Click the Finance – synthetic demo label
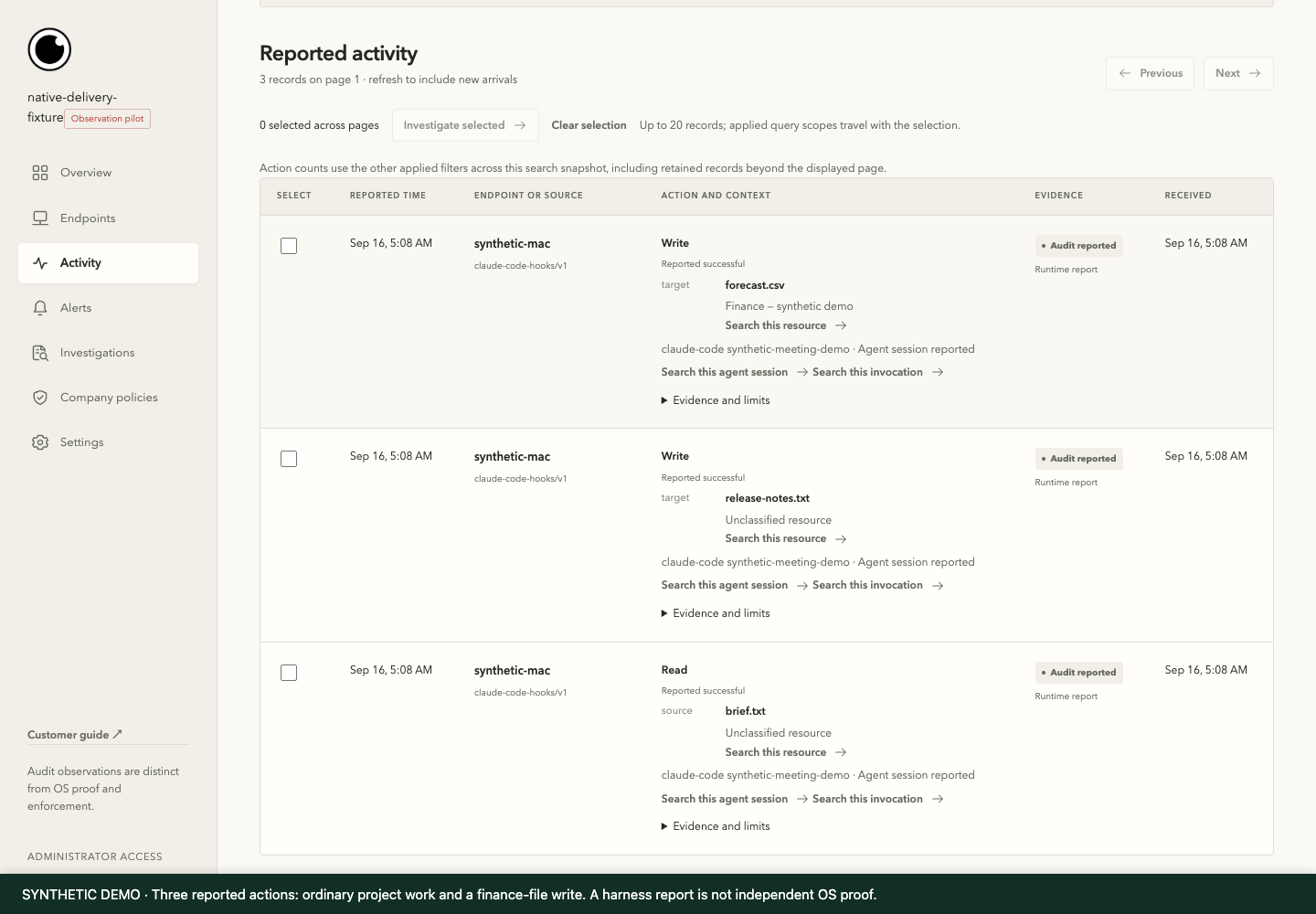Viewport: 1316px width, 914px height. click(790, 306)
